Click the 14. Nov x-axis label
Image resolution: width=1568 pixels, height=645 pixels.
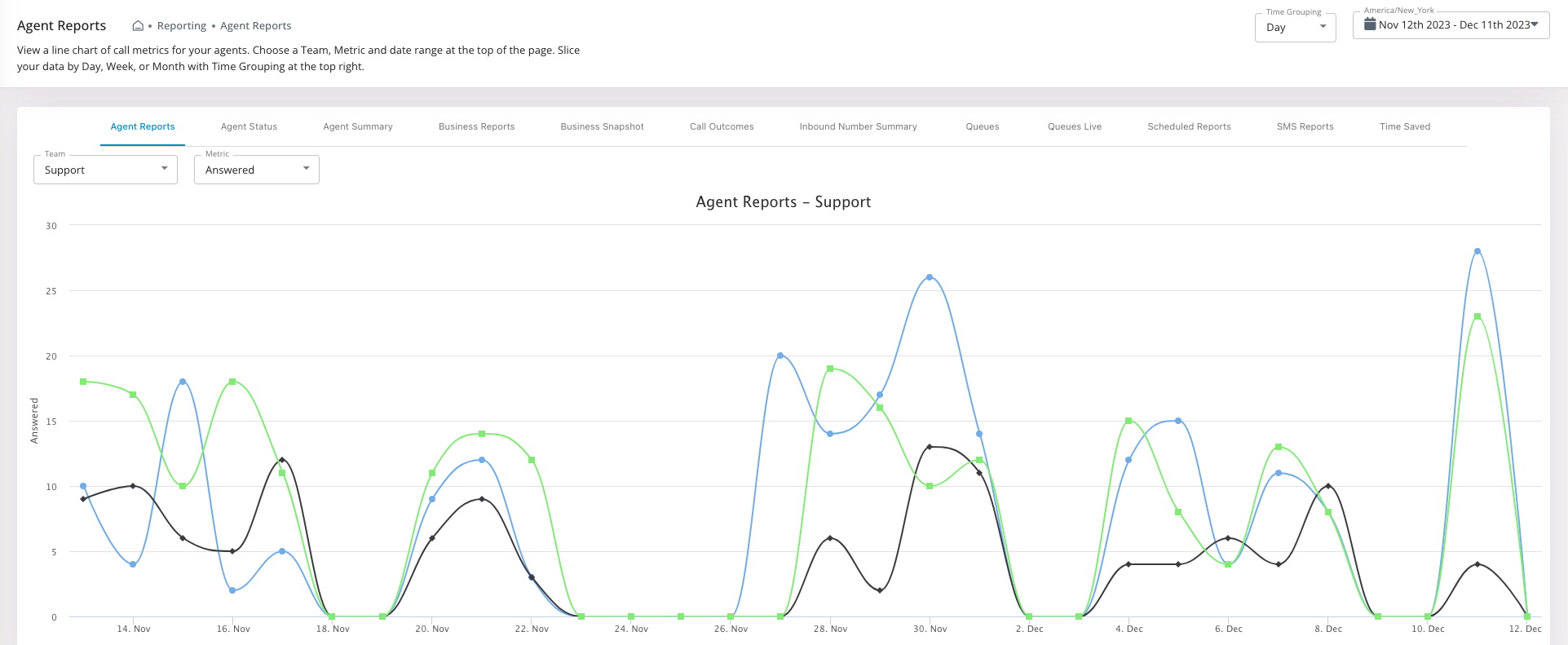point(134,629)
